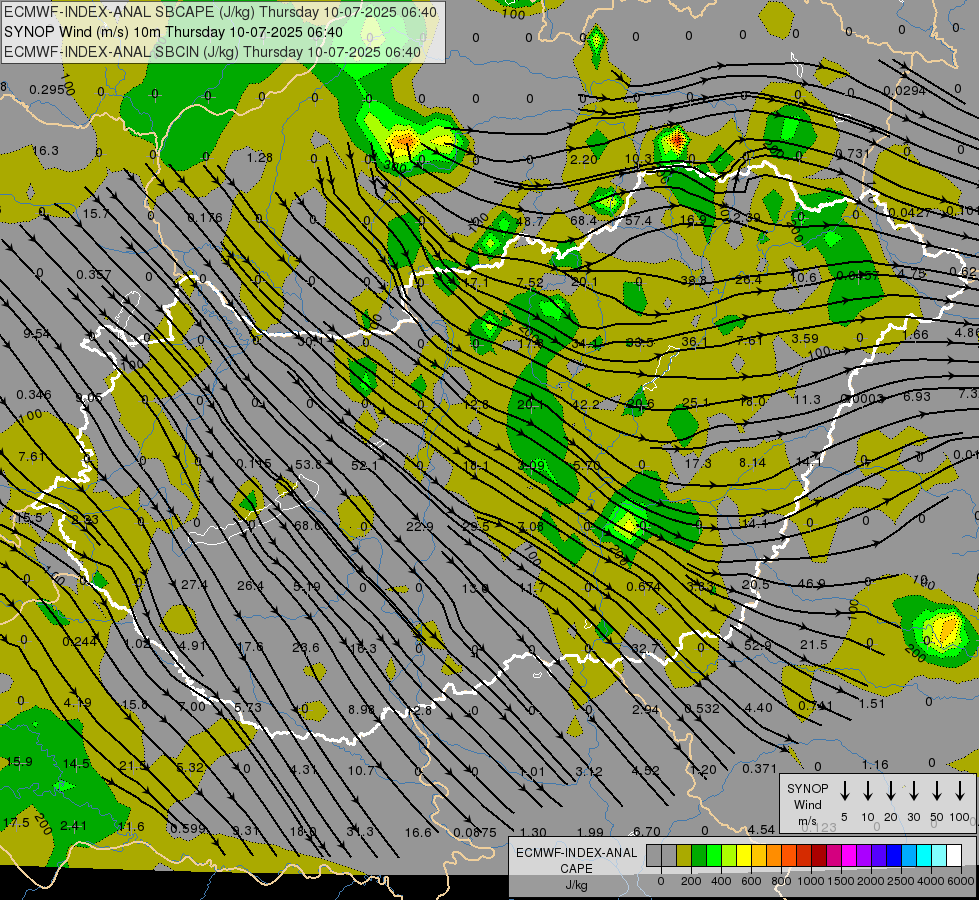Click the wind legend arrow labeled 50
This screenshot has width=979, height=900.
tap(937, 791)
